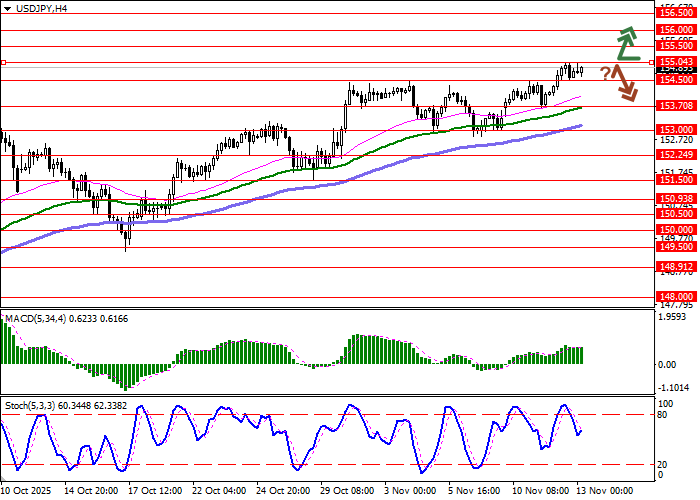The height and width of the screenshot is (500, 700).
Task: Click the current price black label
Action: point(676,70)
